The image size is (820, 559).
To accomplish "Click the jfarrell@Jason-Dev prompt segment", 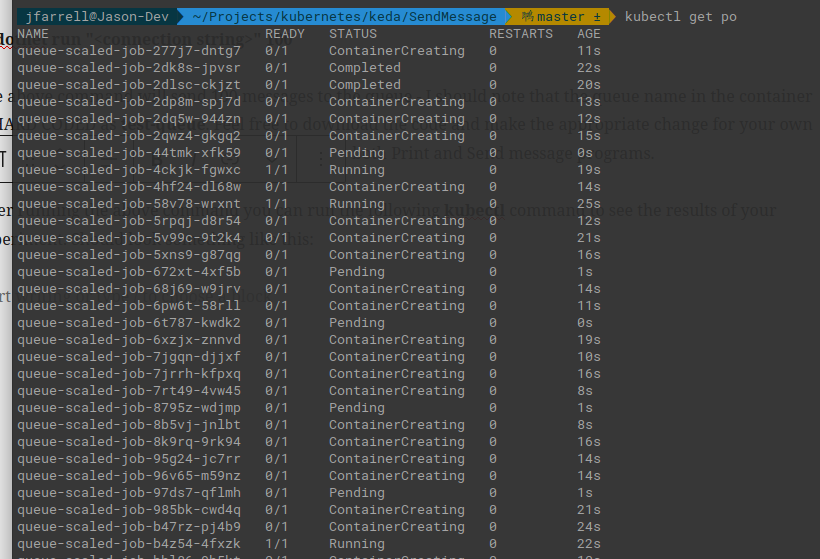I will [86, 17].
